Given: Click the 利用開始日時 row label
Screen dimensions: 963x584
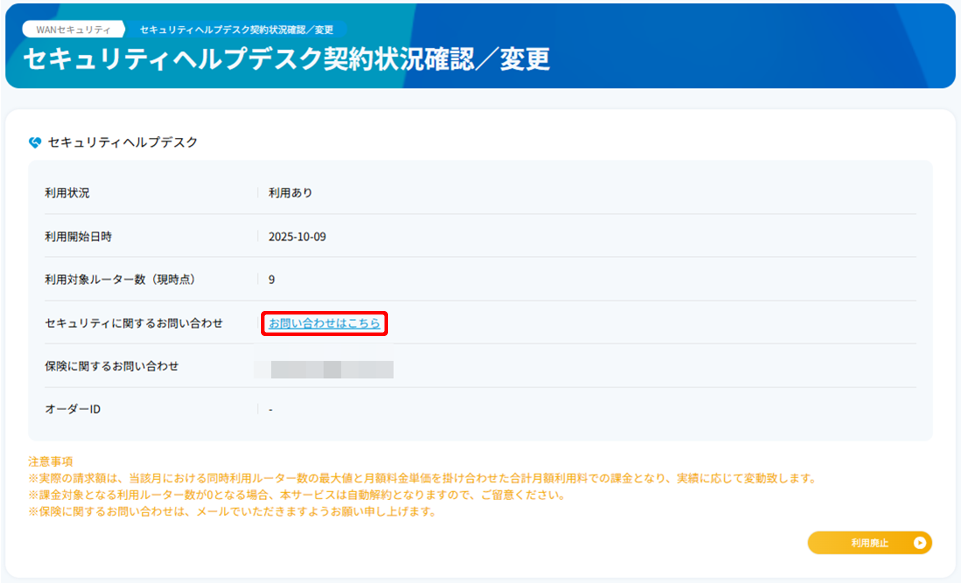Looking at the screenshot, I should tap(78, 237).
